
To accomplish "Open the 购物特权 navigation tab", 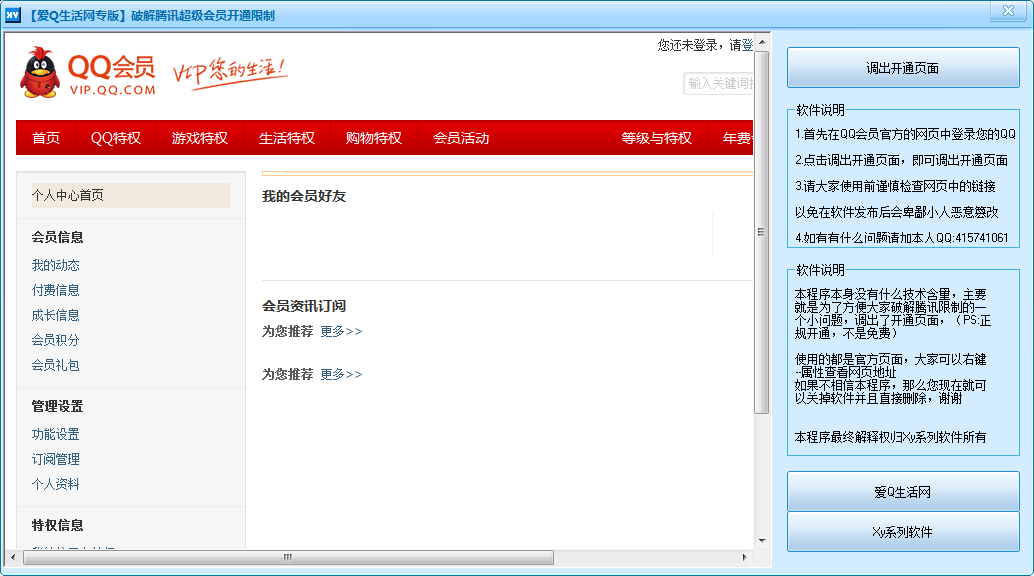I will pyautogui.click(x=374, y=138).
